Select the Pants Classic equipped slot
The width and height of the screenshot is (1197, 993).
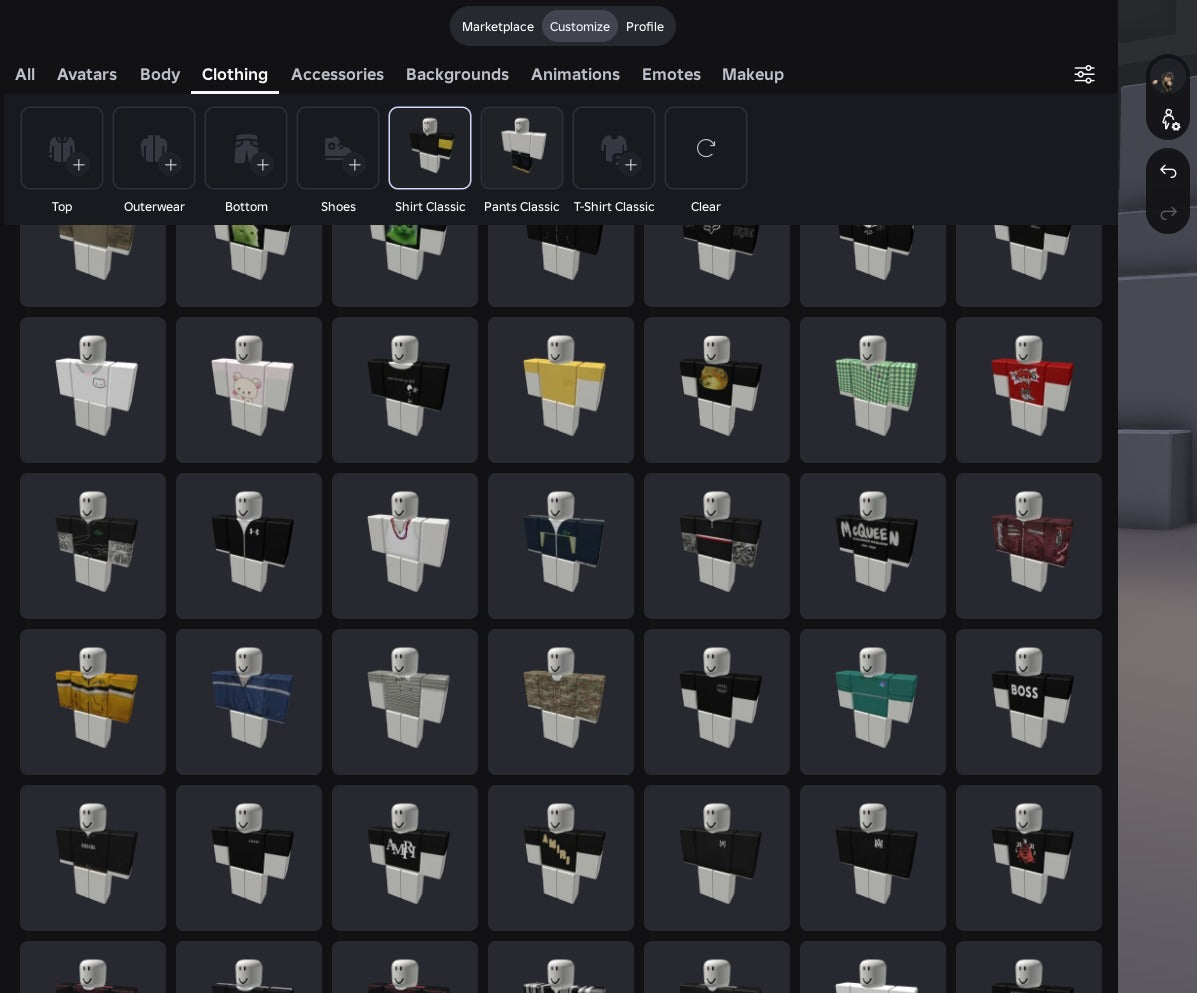(522, 148)
